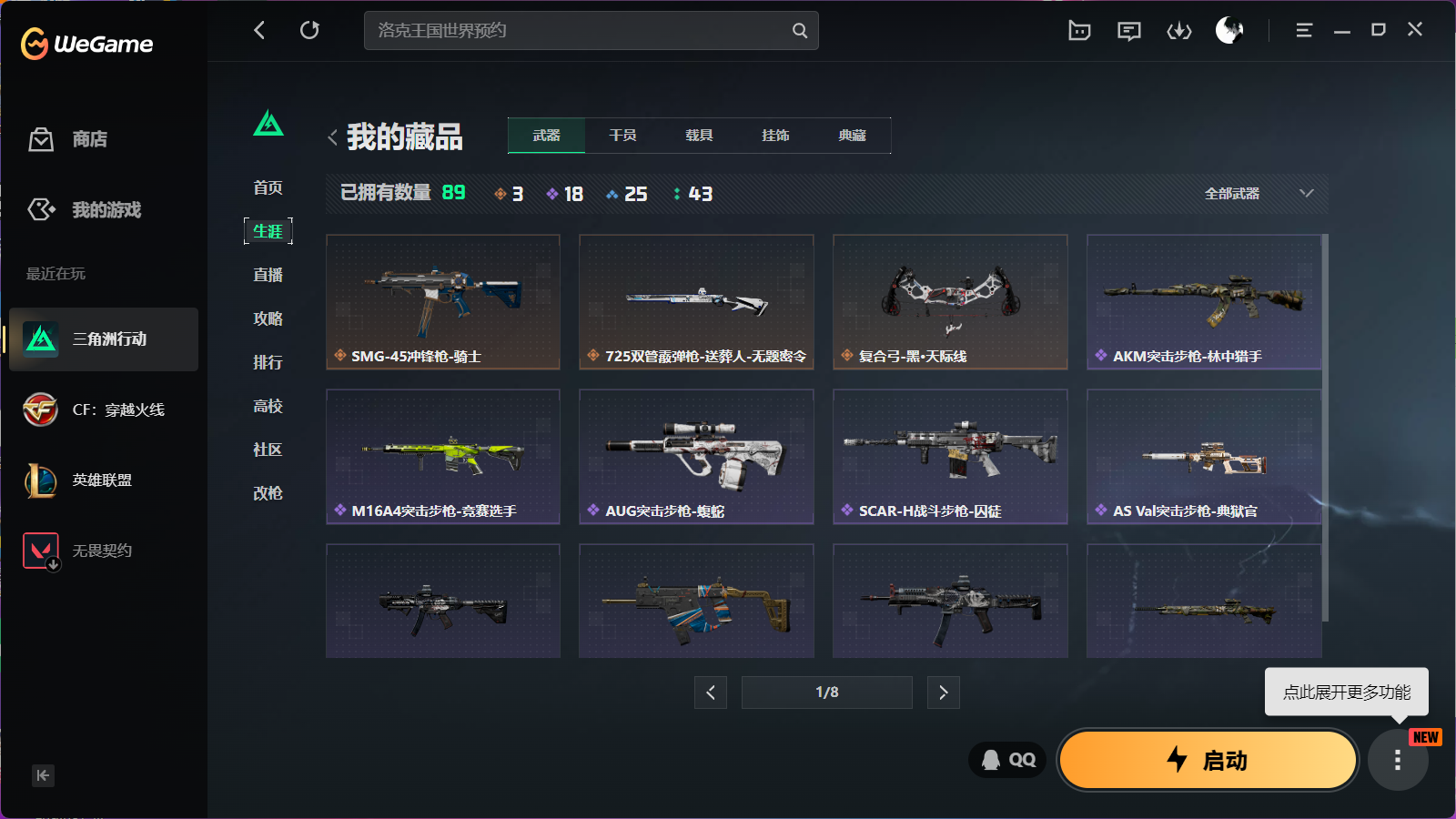Open the 商店 store icon in sidebar
Image resolution: width=1456 pixels, height=819 pixels.
[x=41, y=139]
